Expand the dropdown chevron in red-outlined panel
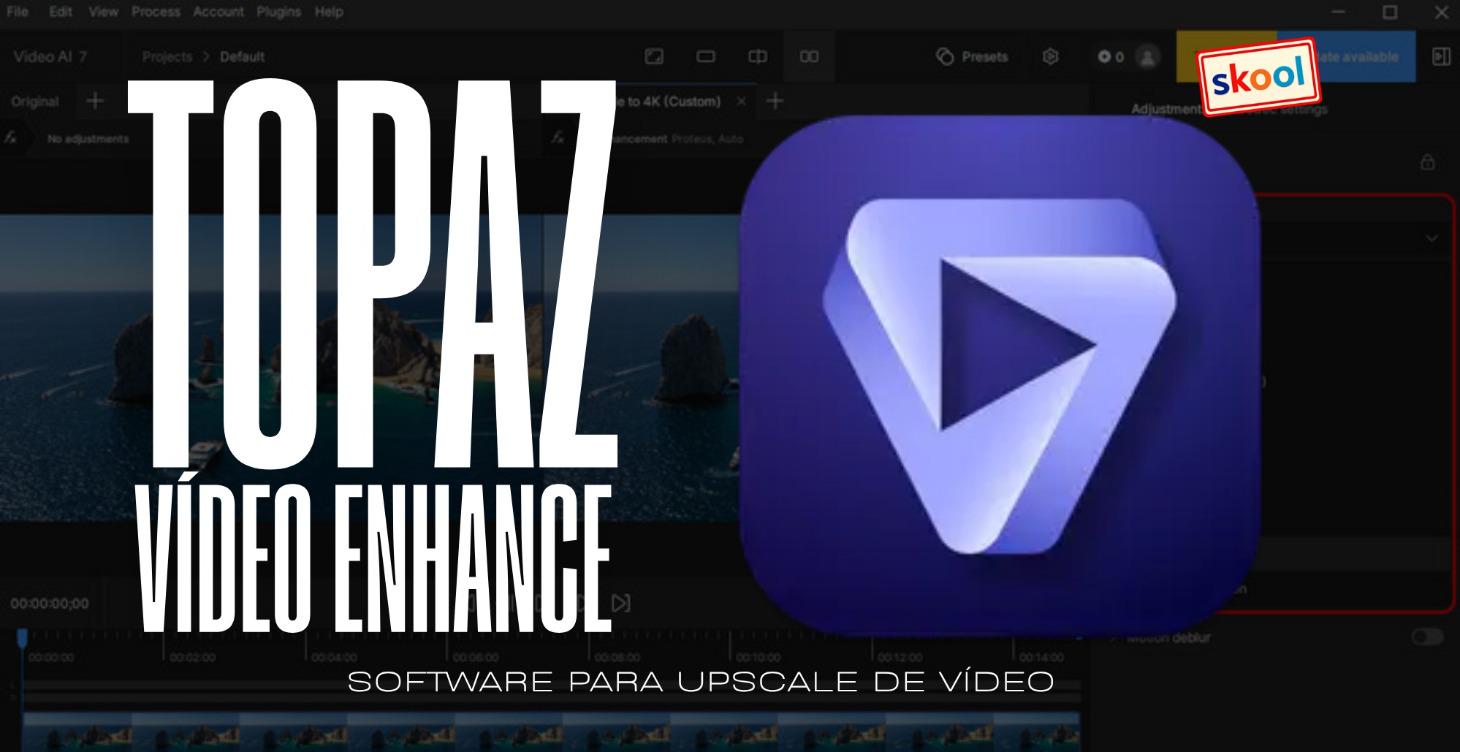Screen dimensions: 1460x752 pyautogui.click(x=1431, y=238)
